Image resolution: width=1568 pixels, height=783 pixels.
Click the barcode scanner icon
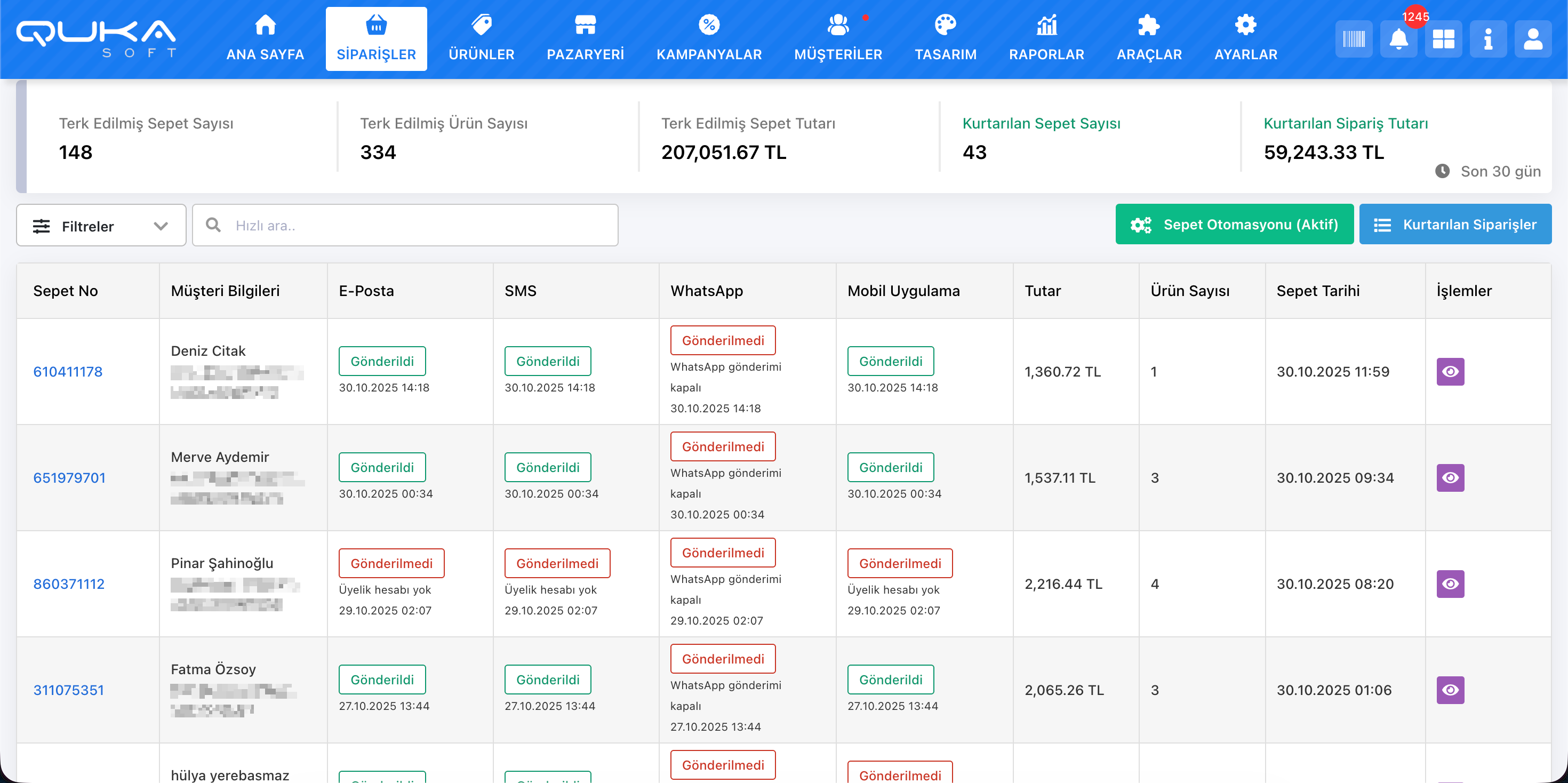point(1354,39)
